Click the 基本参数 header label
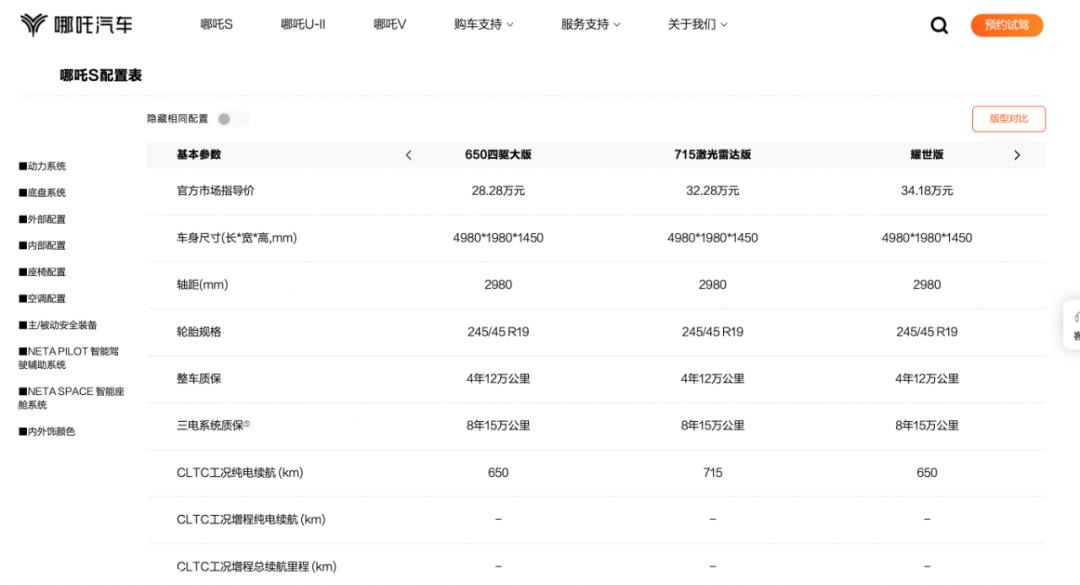The height and width of the screenshot is (585, 1080). [199, 154]
